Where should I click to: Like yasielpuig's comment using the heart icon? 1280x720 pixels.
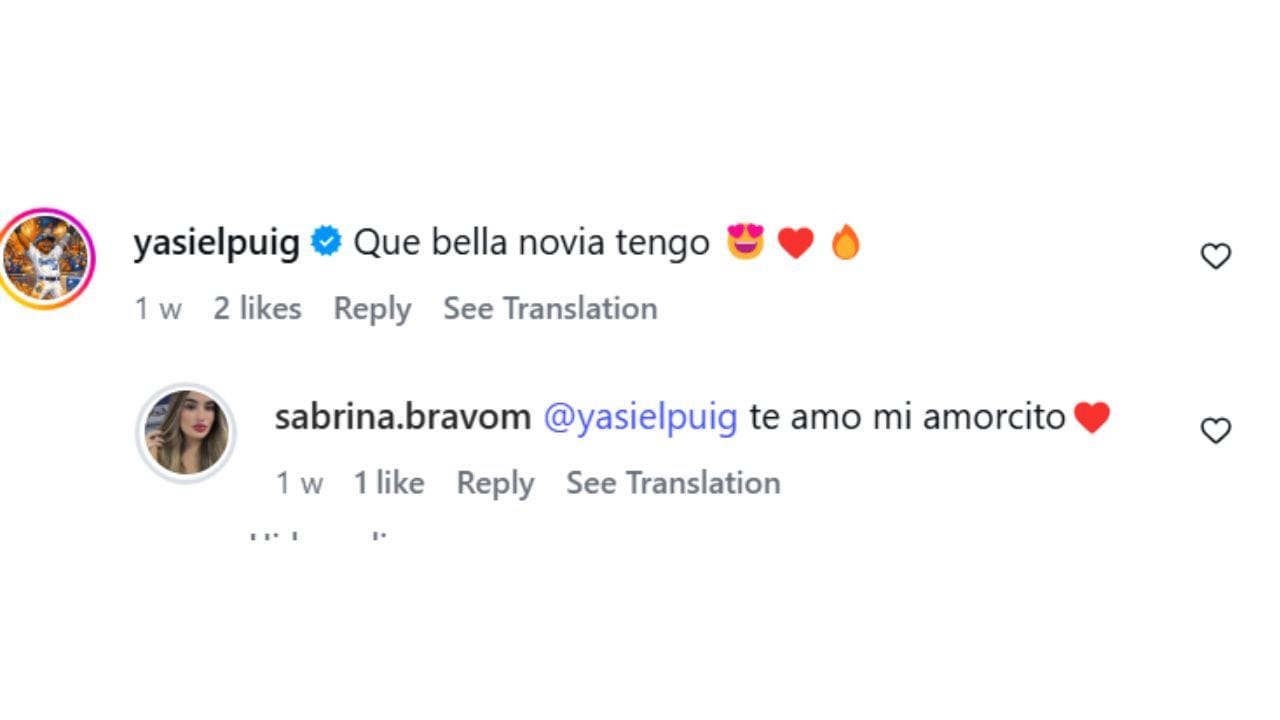tap(1215, 256)
